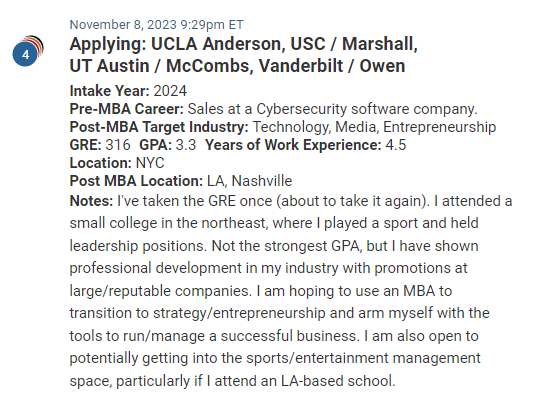The height and width of the screenshot is (398, 552).
Task: Open the November 8, 2023 timestamp link
Action: click(156, 25)
